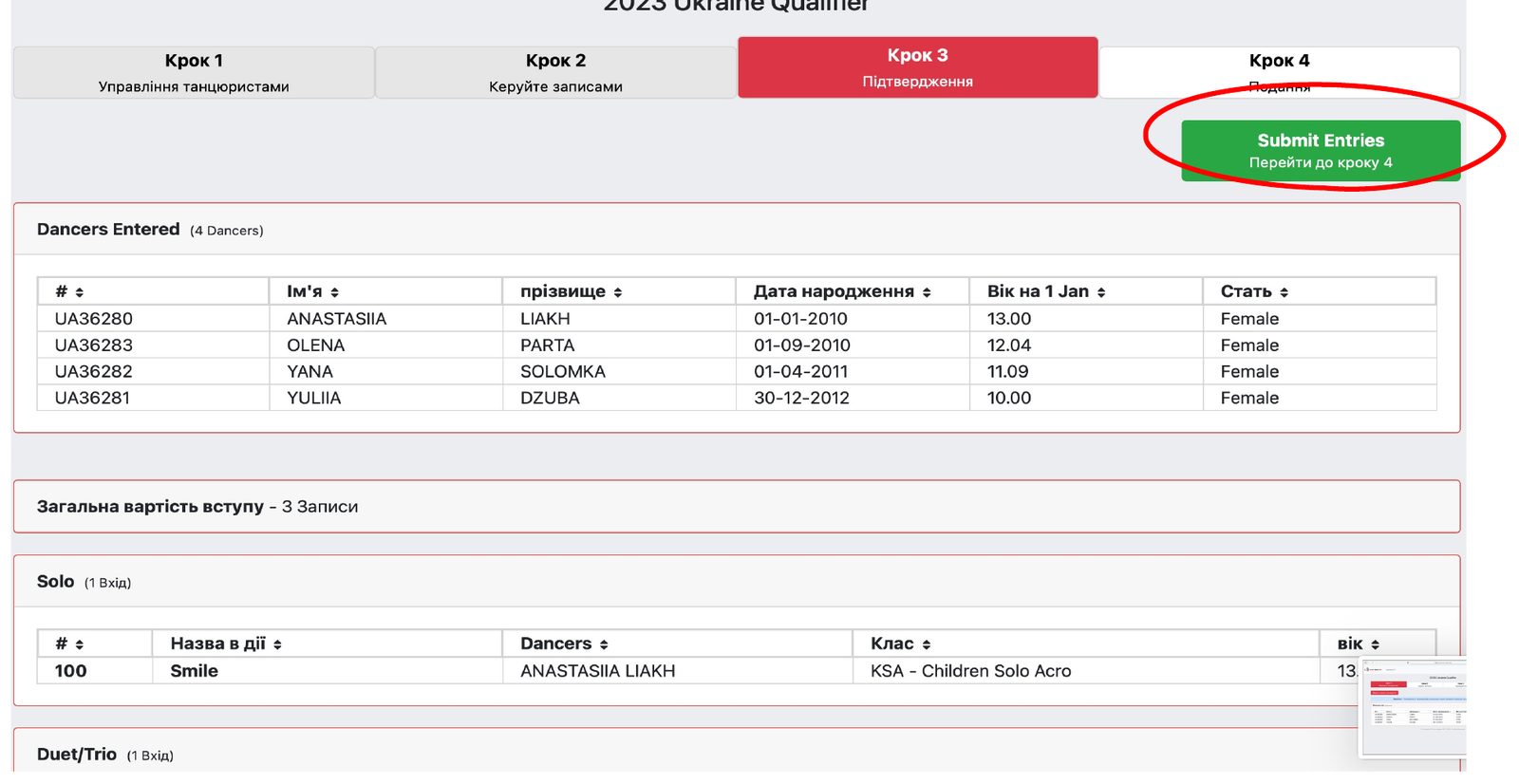
Task: Click KSA - Children Solo Acro class
Action: pos(970,671)
